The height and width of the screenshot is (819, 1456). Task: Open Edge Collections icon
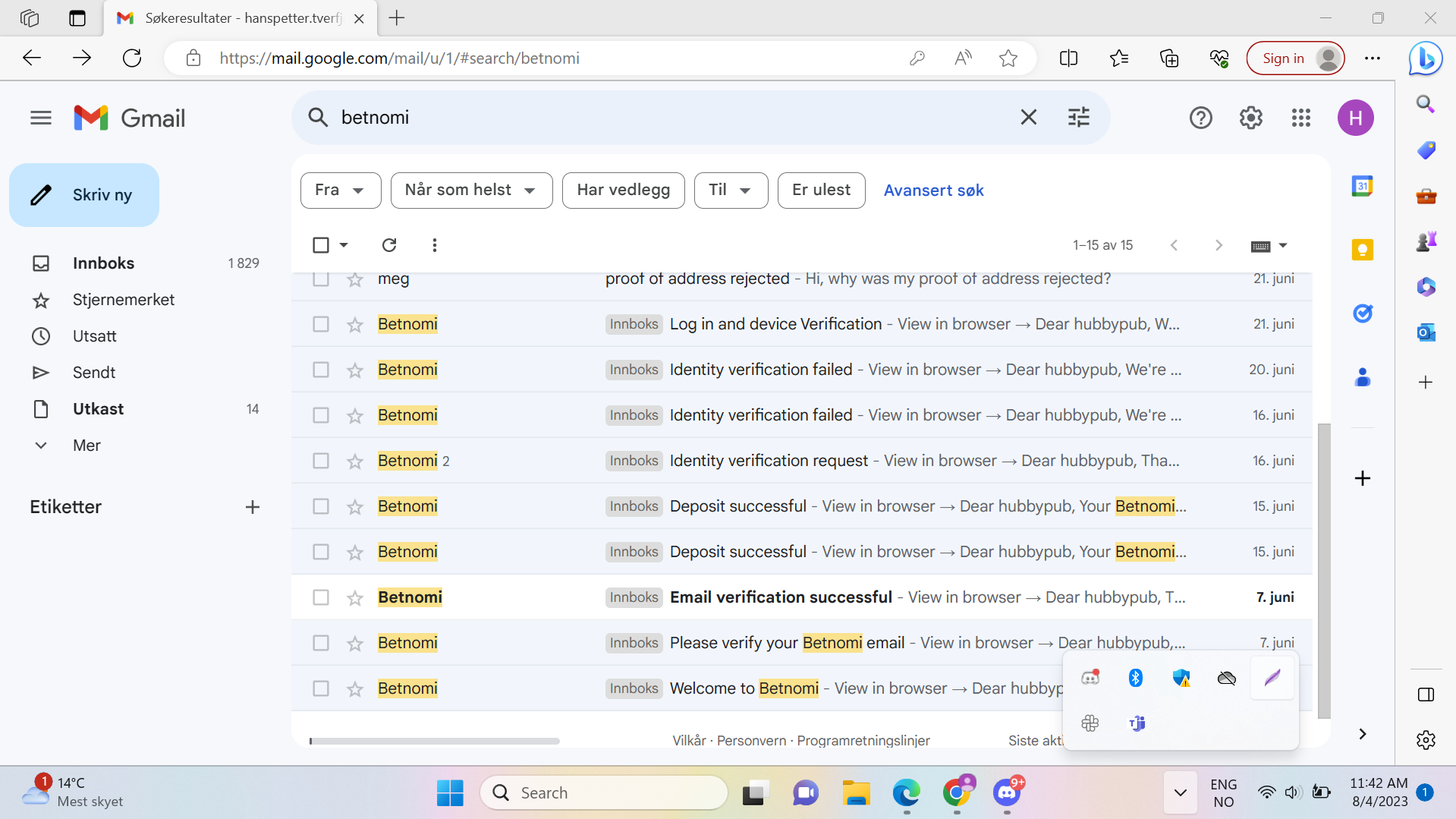(1168, 58)
